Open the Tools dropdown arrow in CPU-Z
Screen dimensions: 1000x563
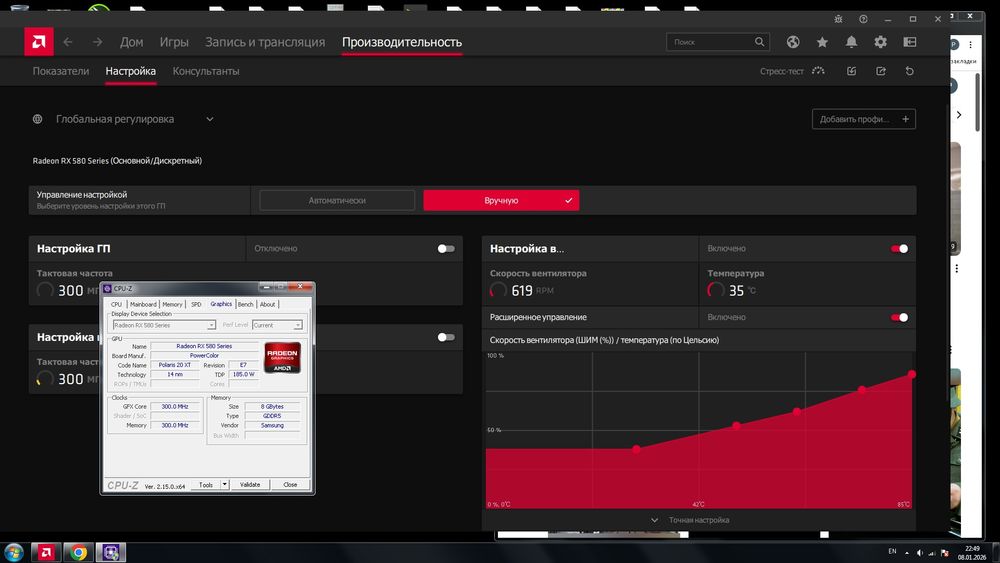pos(224,485)
